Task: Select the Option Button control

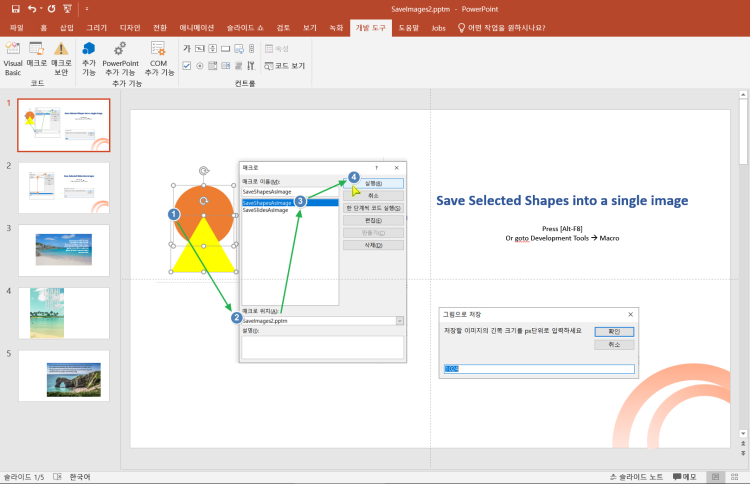Action: [199, 66]
